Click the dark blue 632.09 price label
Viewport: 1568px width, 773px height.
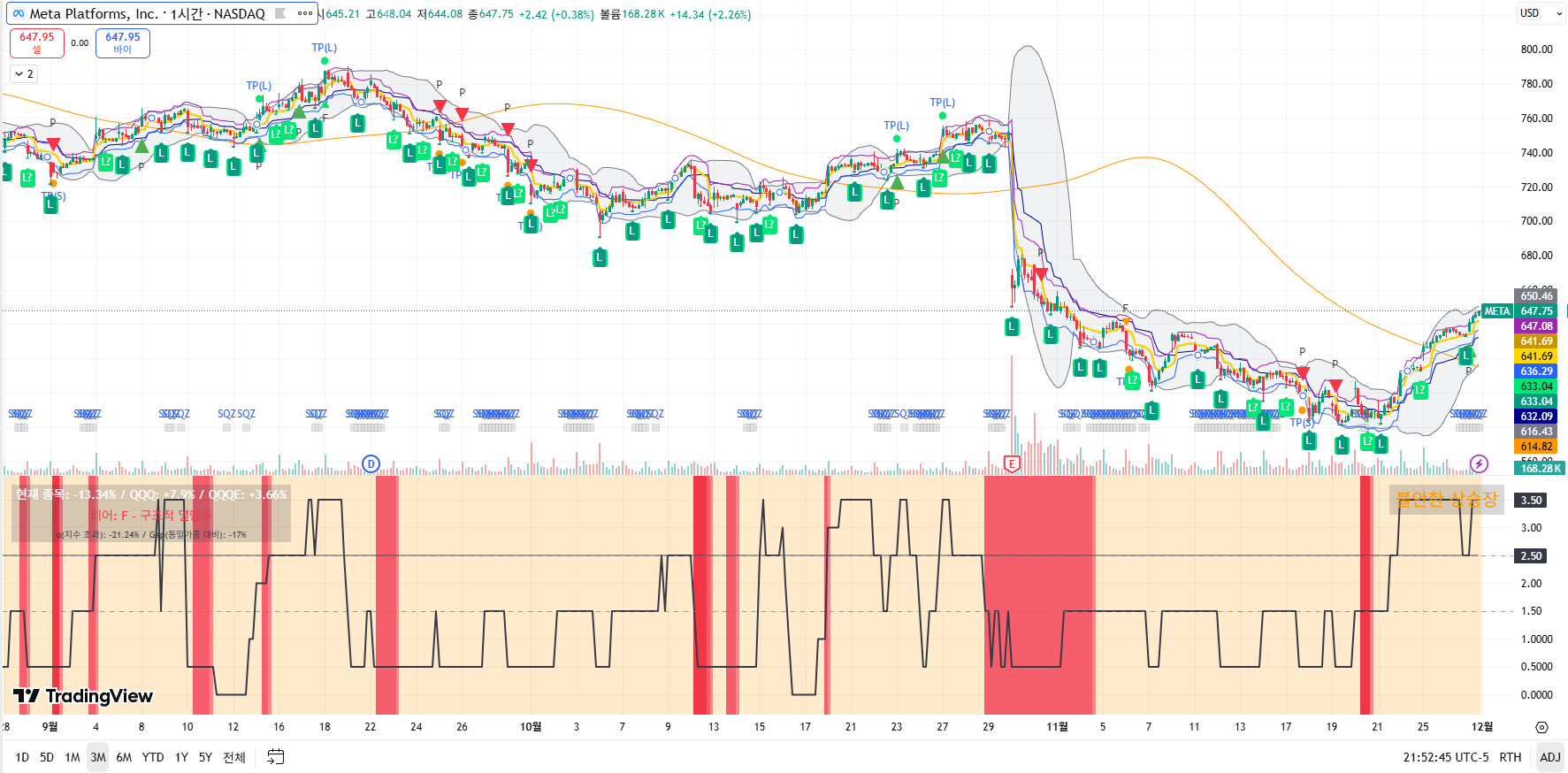tap(1536, 417)
